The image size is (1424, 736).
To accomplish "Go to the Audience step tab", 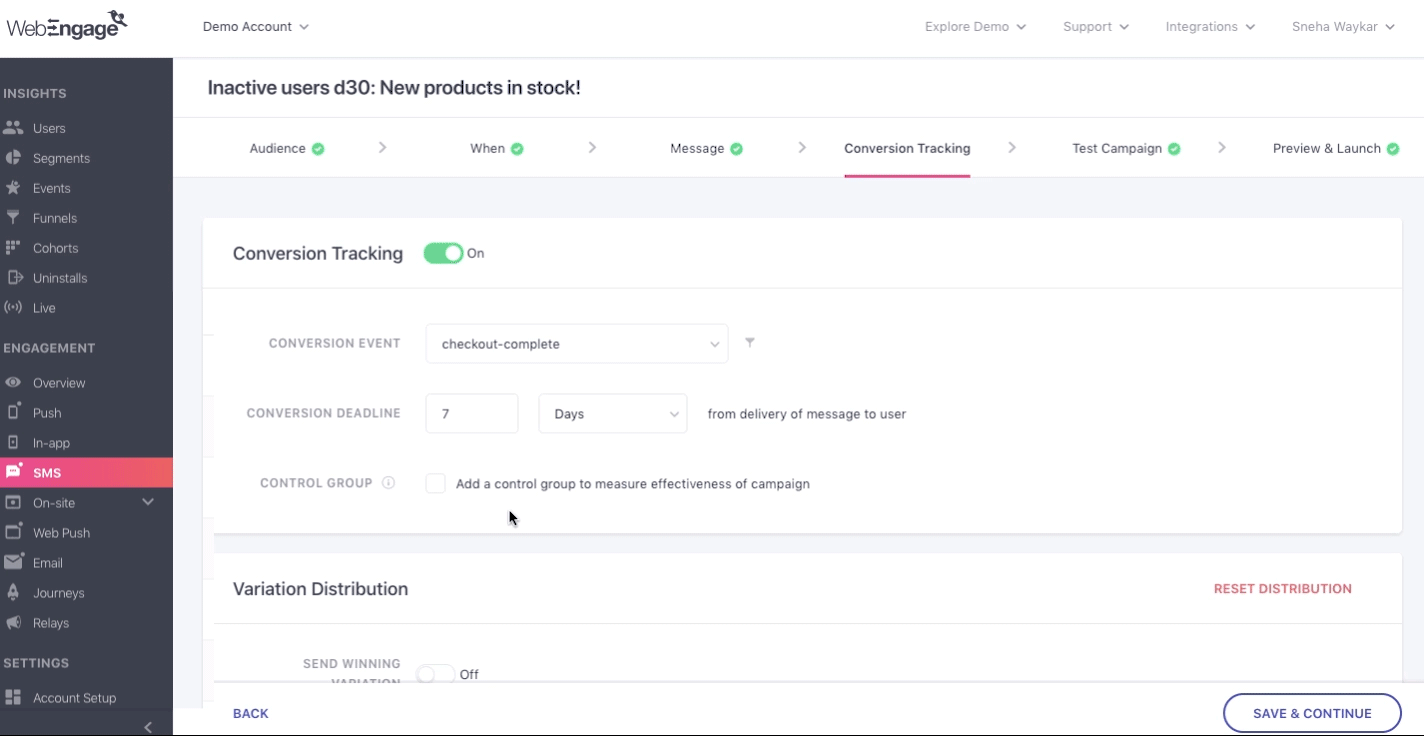I will [287, 148].
